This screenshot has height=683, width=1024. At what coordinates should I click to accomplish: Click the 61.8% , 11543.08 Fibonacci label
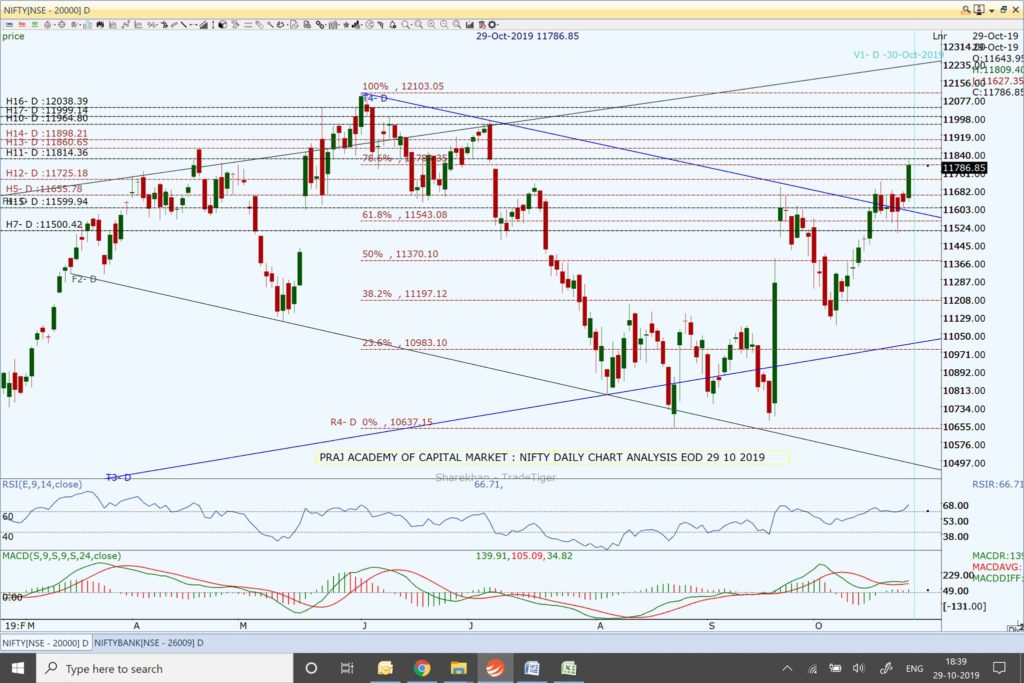tap(404, 215)
